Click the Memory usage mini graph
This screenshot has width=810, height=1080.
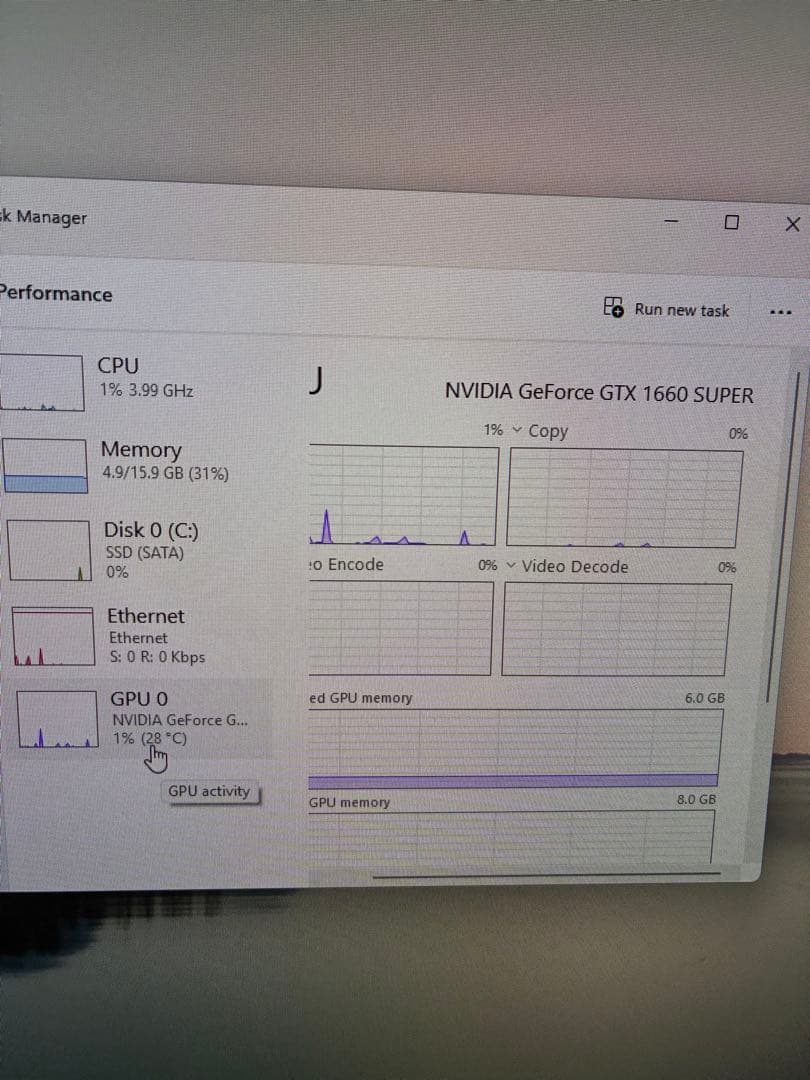(x=45, y=466)
